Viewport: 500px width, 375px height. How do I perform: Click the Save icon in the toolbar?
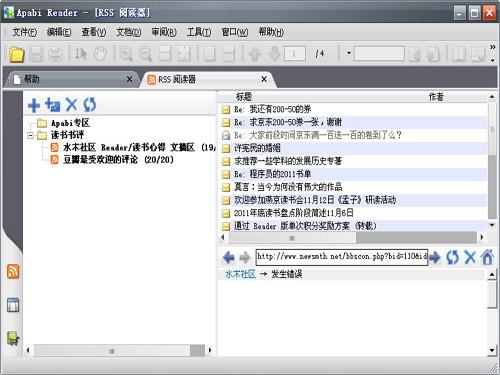[x=37, y=54]
